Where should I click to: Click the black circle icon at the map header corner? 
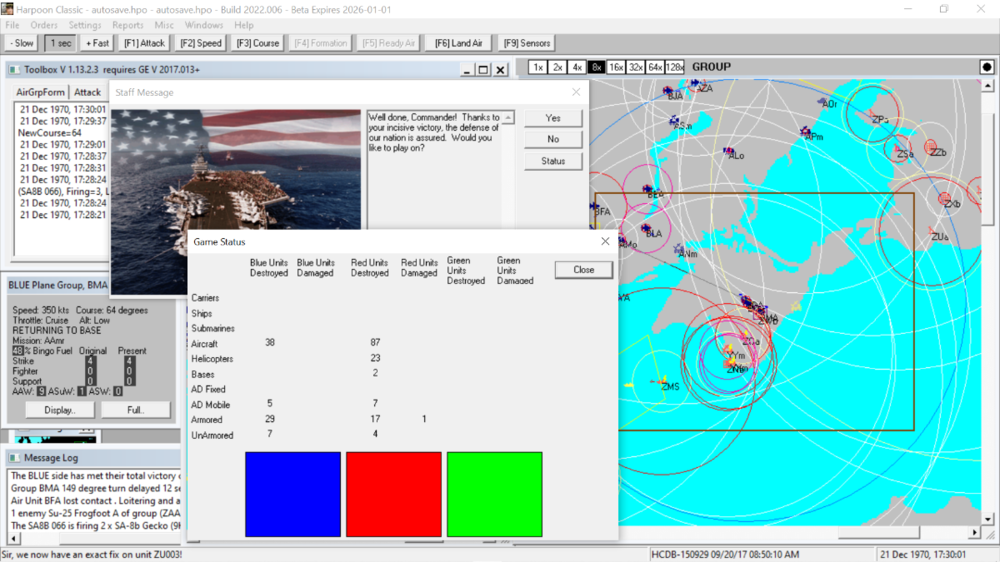(987, 67)
